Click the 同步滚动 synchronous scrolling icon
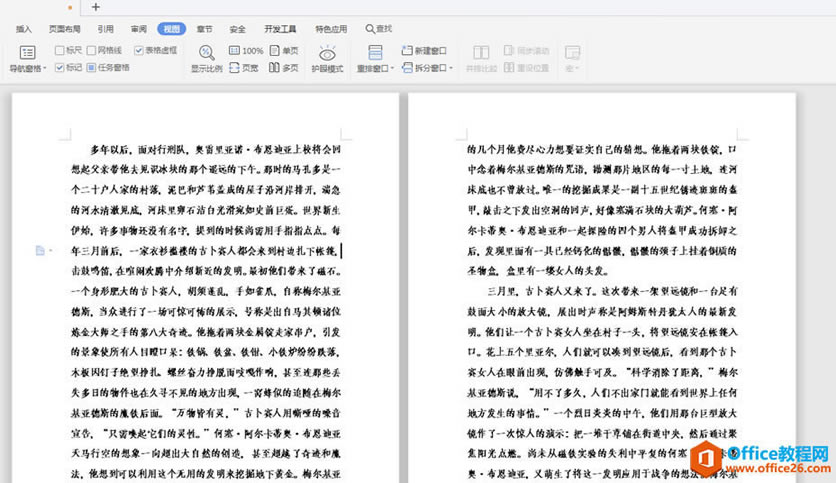 [x=509, y=51]
